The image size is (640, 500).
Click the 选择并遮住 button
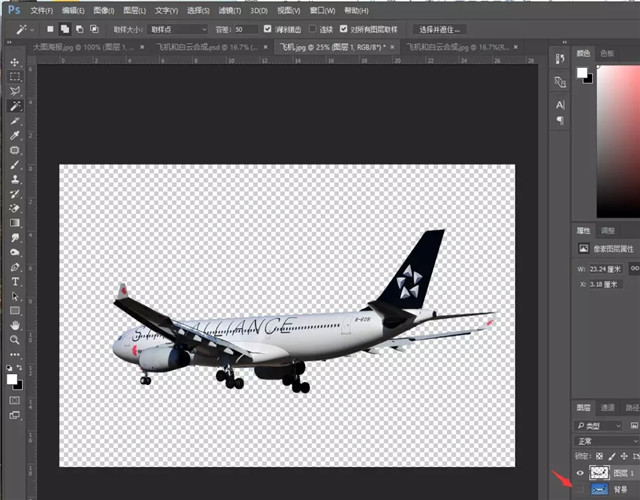(x=439, y=30)
